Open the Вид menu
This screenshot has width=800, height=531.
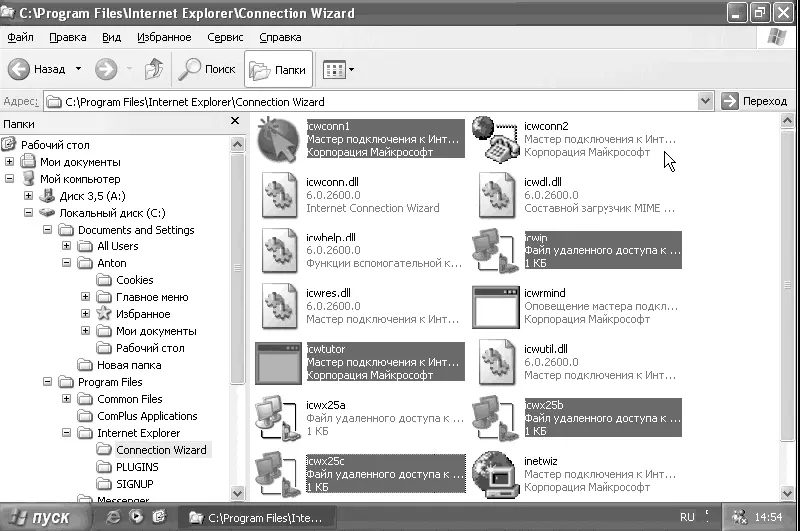(x=111, y=37)
